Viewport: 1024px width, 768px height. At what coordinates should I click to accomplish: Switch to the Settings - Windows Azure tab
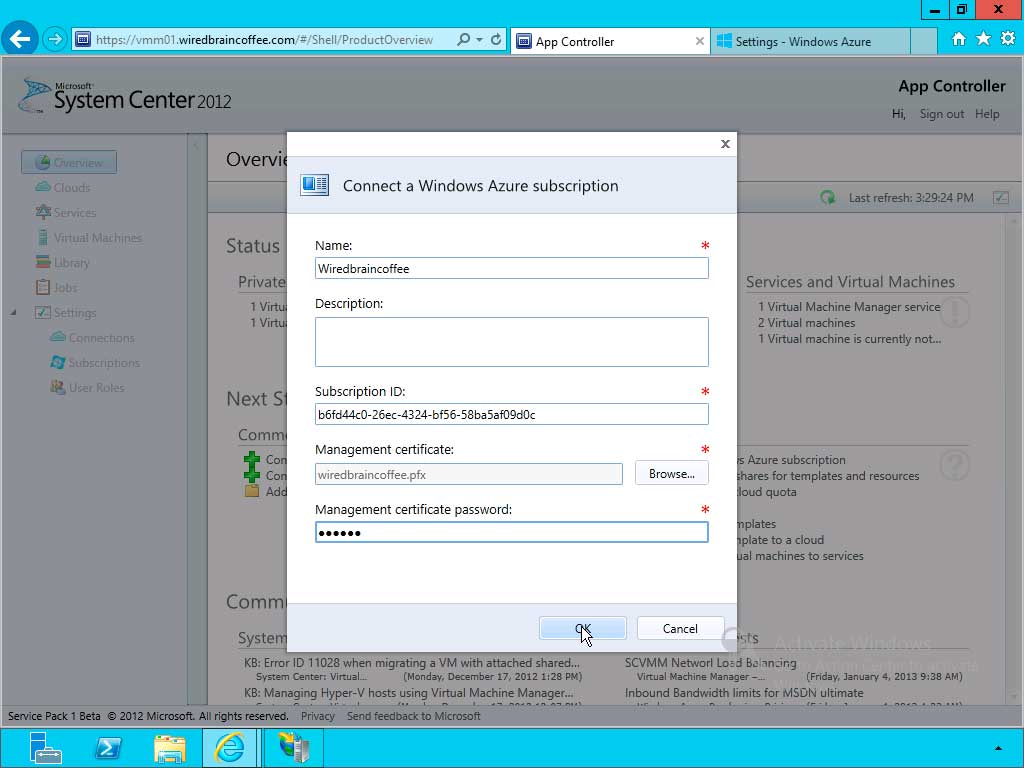810,41
